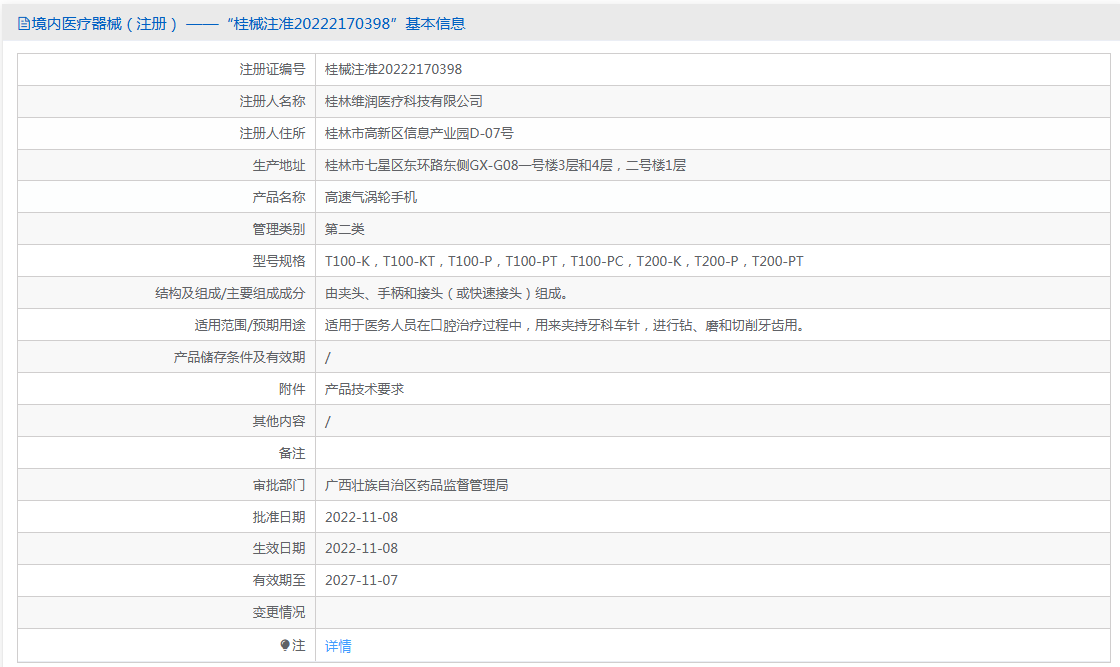Image resolution: width=1120 pixels, height=667 pixels.
Task: Click the 有效期至 label
Action: coord(279,581)
